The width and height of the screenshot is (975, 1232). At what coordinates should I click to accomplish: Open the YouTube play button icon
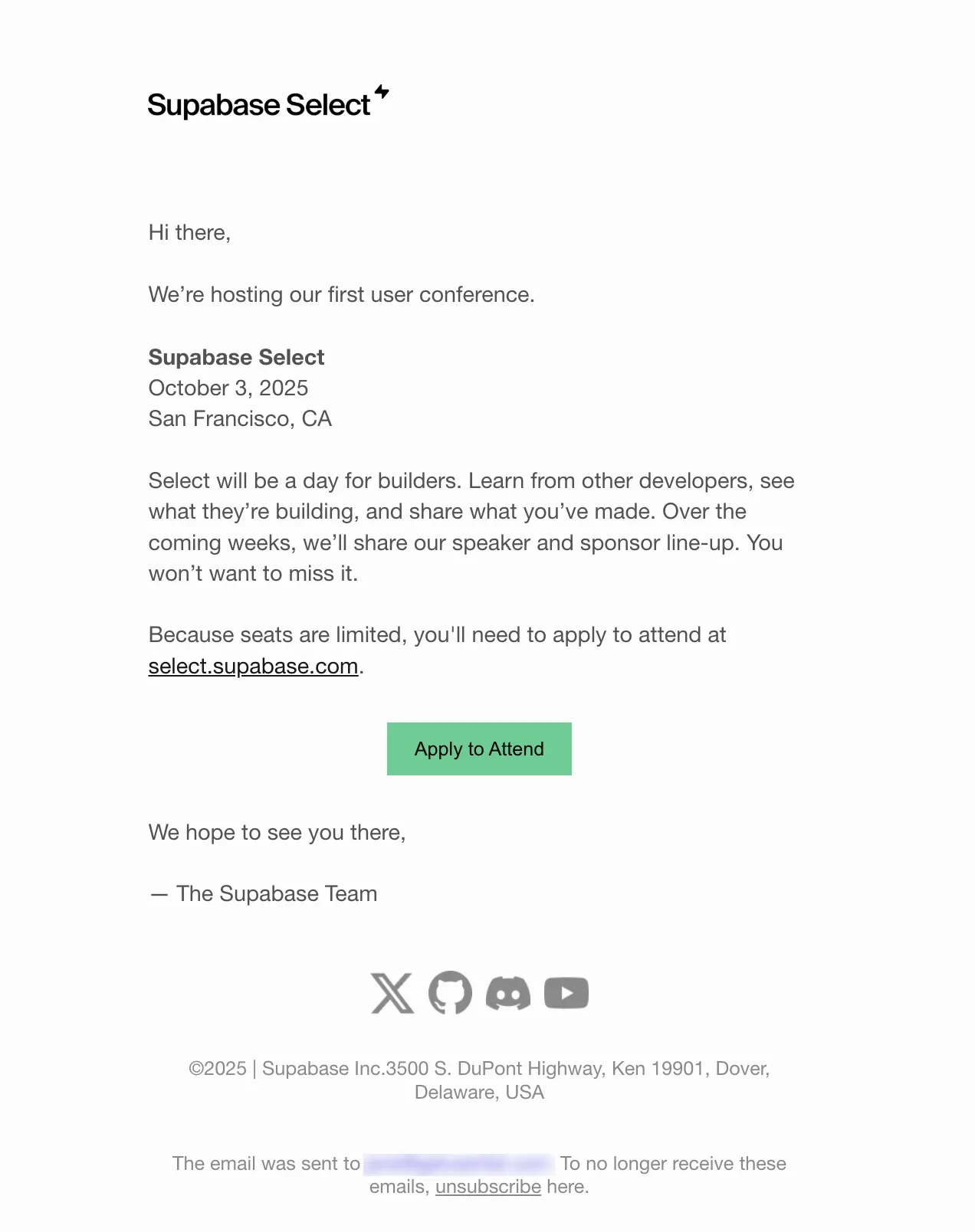[566, 992]
